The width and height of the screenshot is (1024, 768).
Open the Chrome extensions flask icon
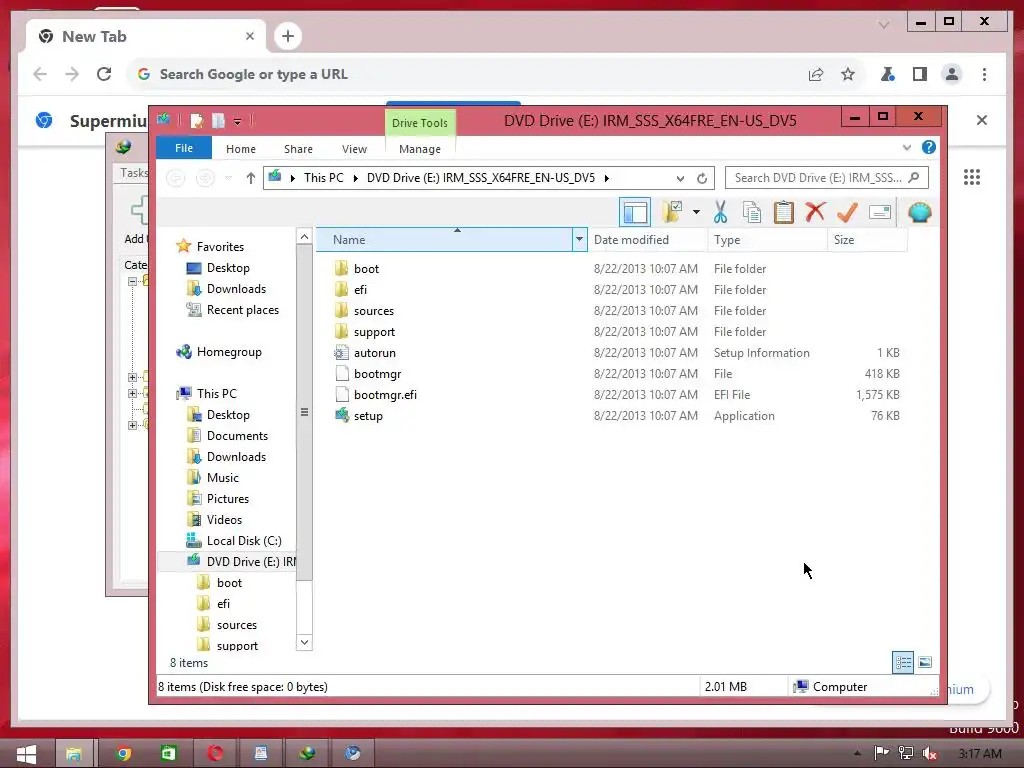click(887, 74)
